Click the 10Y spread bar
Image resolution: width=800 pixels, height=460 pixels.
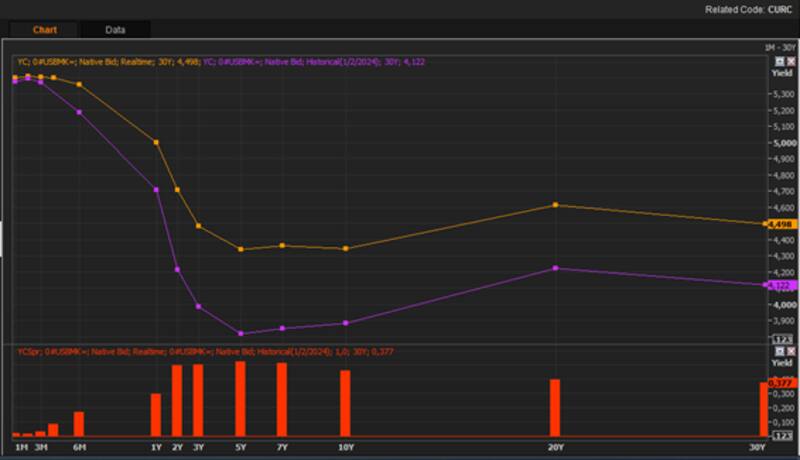click(x=345, y=403)
